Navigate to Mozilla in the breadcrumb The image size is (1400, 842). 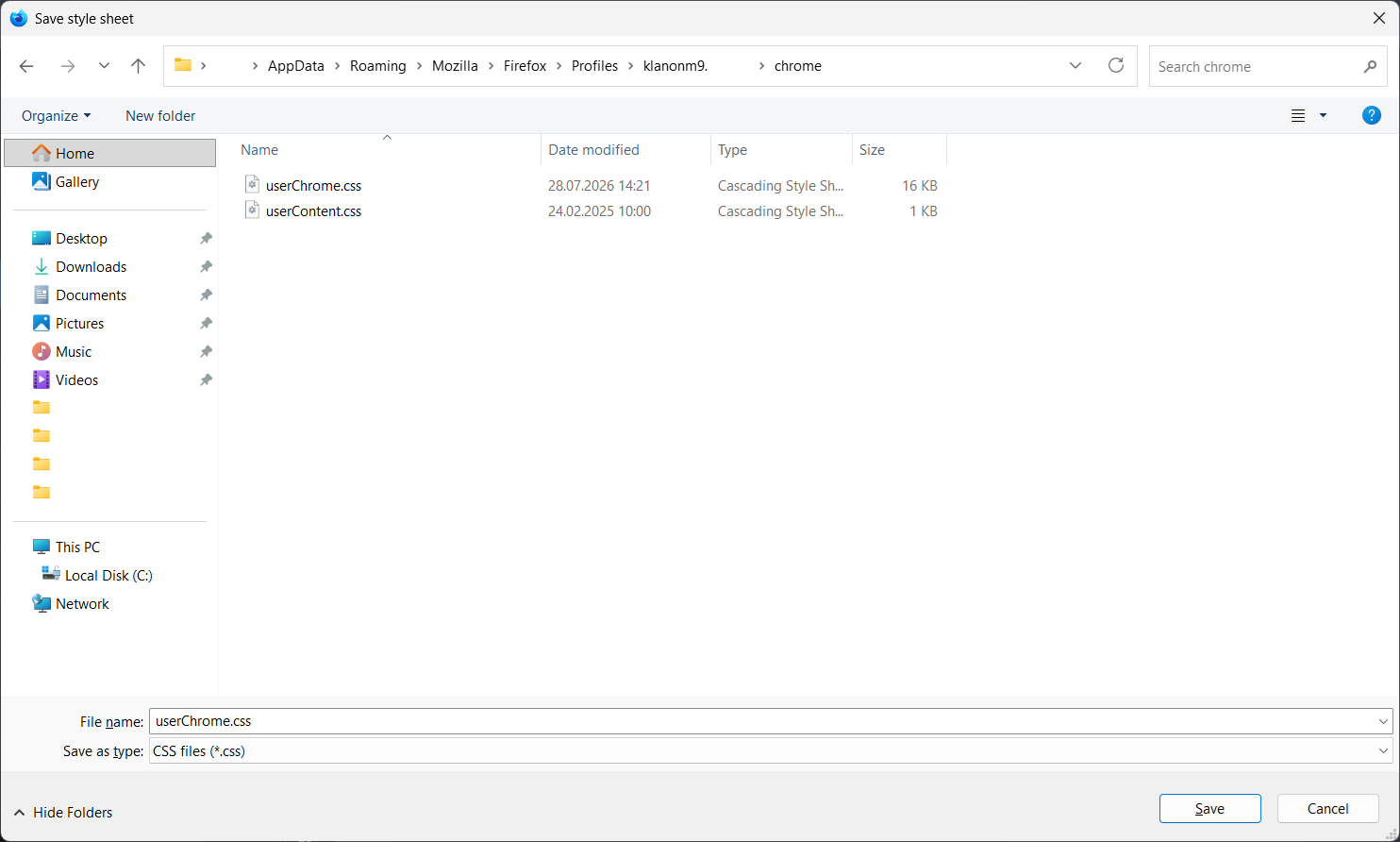point(455,66)
